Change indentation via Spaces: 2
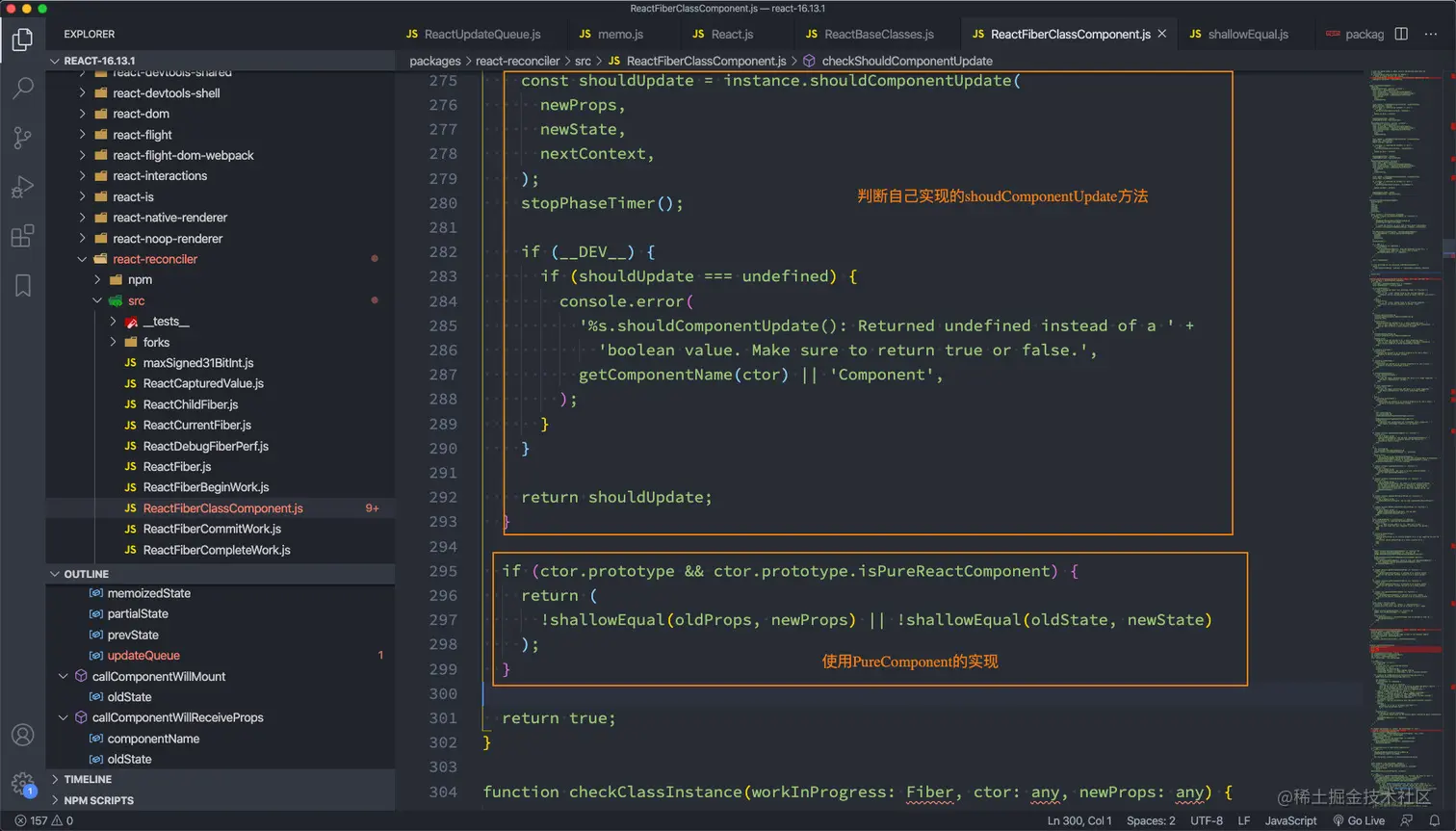Viewport: 1456px width, 831px height. click(x=1151, y=820)
